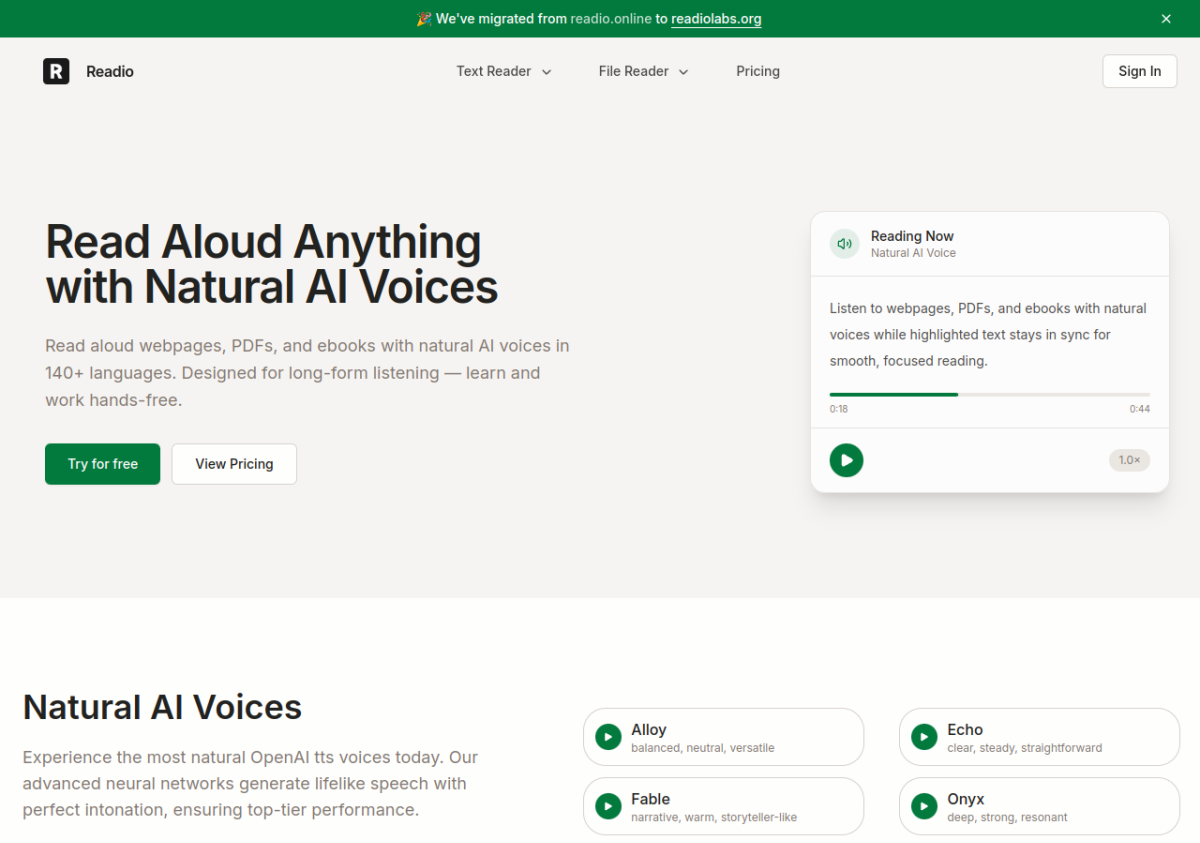Image resolution: width=1200 pixels, height=843 pixels.
Task: Play the Echo voice sample
Action: (x=924, y=737)
